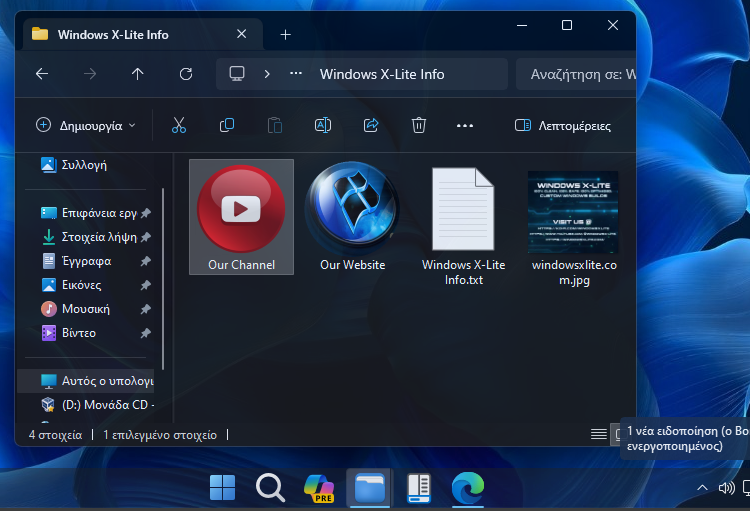Click the 4 στοιχεία status text
Image resolution: width=750 pixels, height=511 pixels.
click(x=55, y=435)
